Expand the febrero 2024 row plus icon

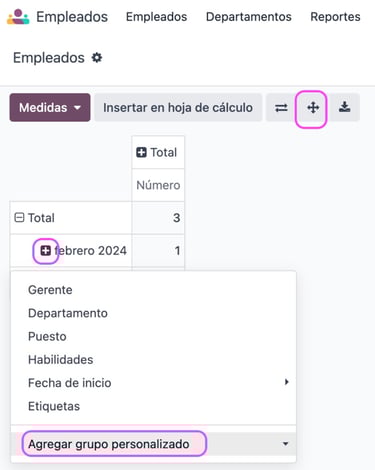[x=46, y=250]
